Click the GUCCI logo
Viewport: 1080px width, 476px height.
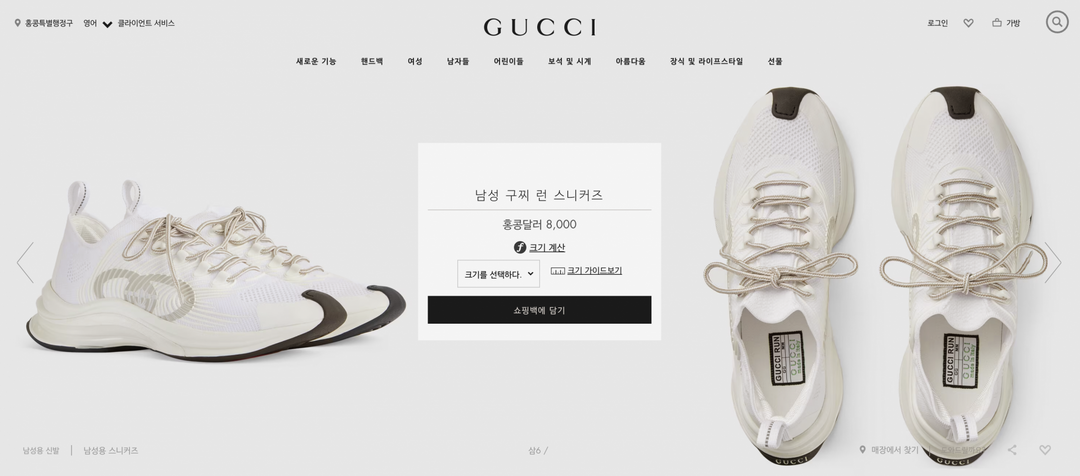pyautogui.click(x=540, y=27)
